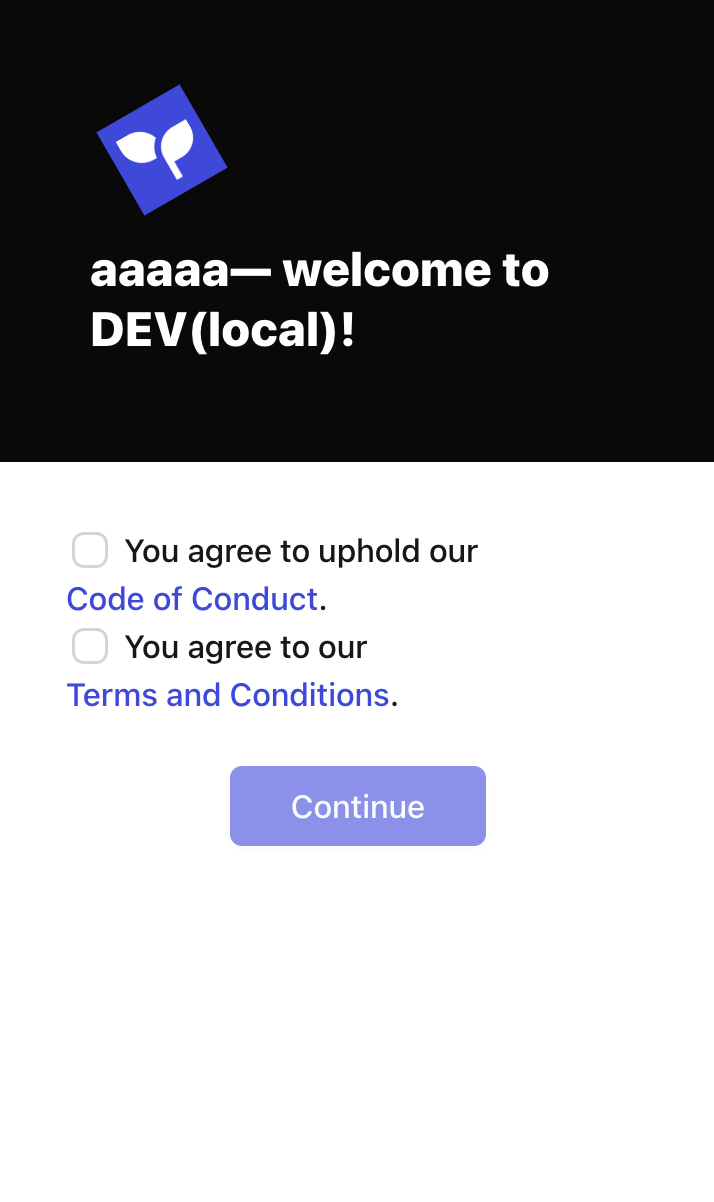Click the blue 'Terms and Conditions' text

tap(228, 694)
